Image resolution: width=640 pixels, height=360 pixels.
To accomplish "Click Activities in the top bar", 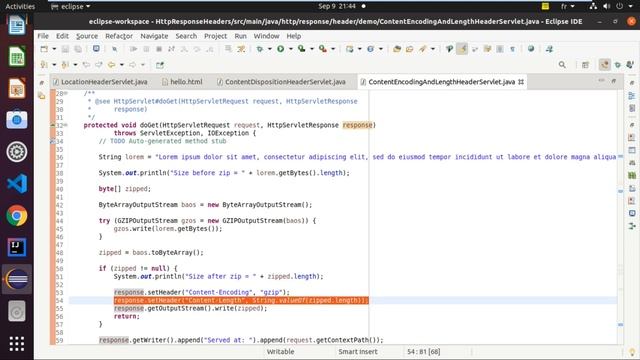I will [x=20, y=7].
